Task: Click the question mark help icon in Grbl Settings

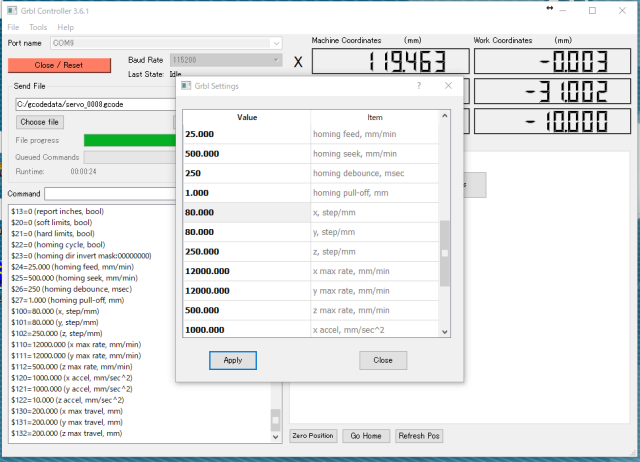Action: point(419,86)
